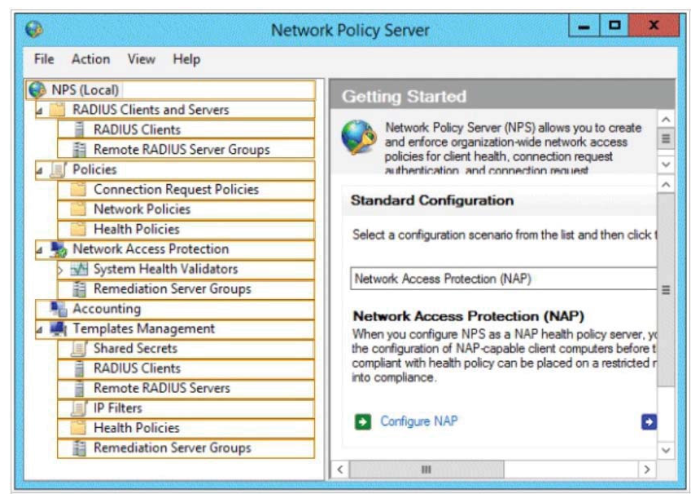Click the Getting Started description scroll down arrow
The height and width of the screenshot is (503, 696).
click(x=666, y=164)
